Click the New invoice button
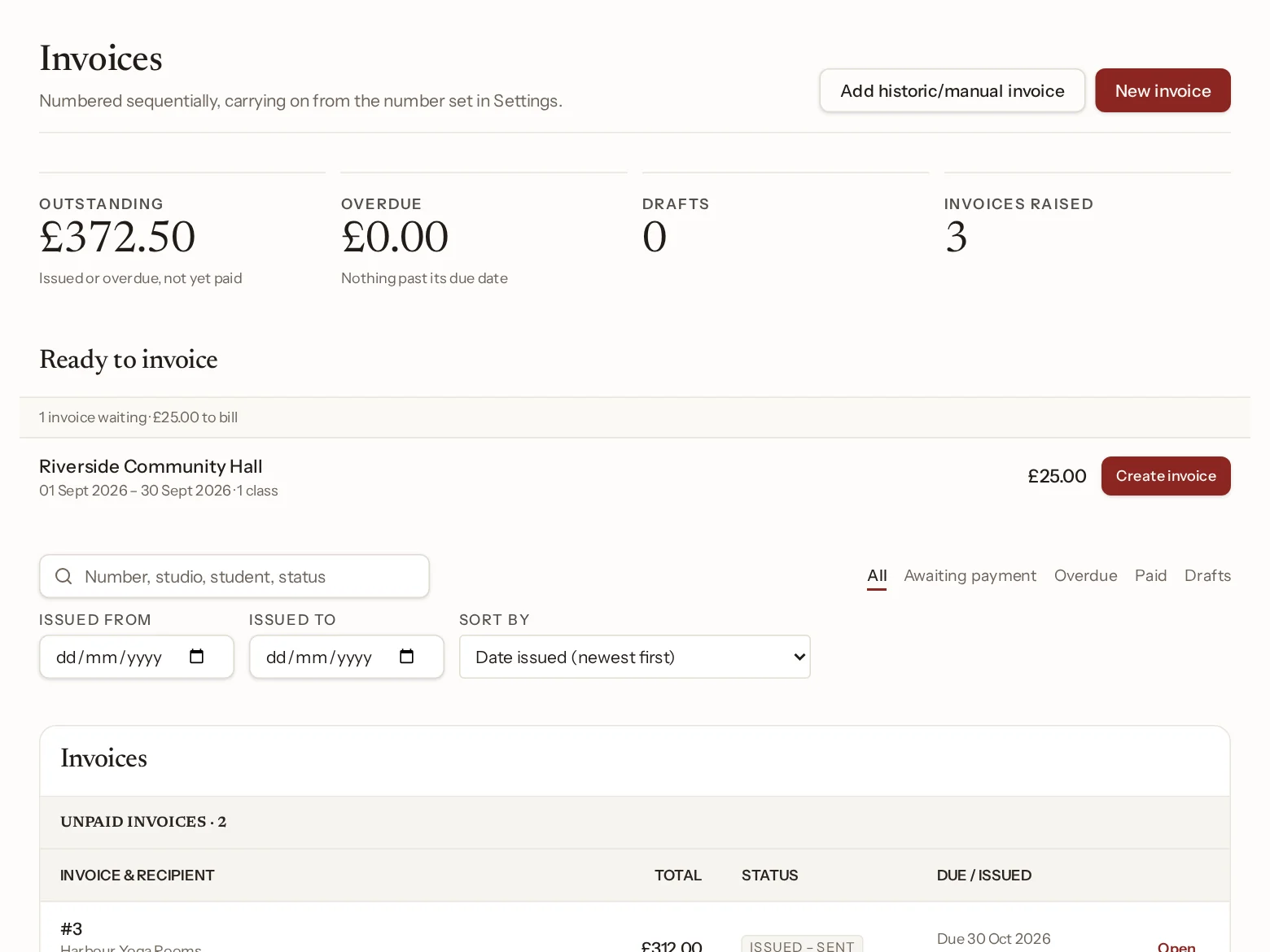Screen dimensions: 1270x952 1163,90
